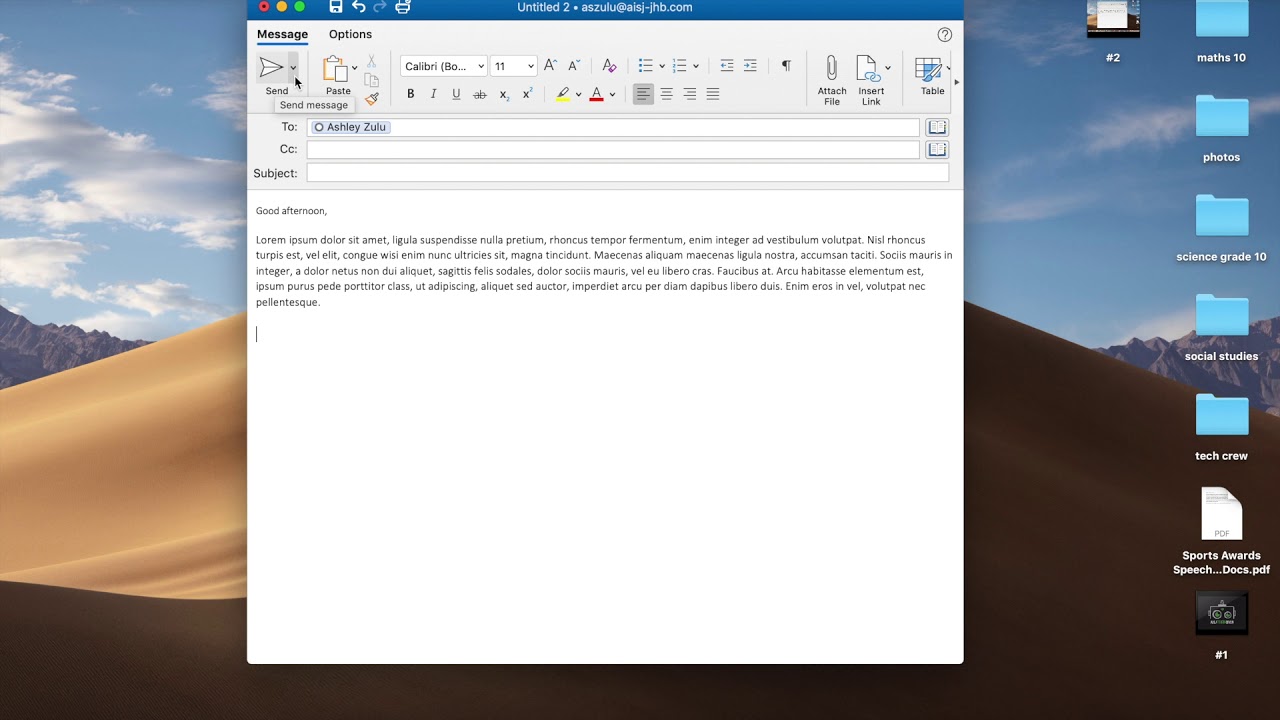
Task: Switch to the Options tab
Action: [350, 34]
